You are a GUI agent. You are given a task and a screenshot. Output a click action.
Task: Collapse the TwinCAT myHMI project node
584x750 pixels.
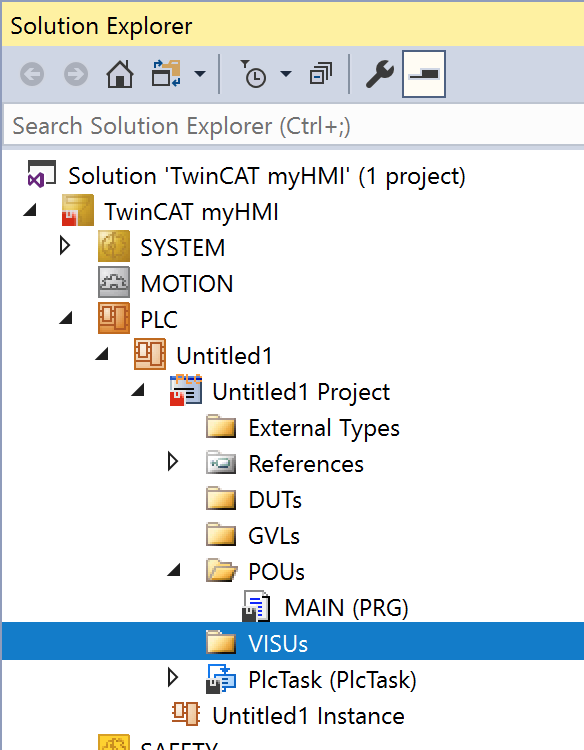[30, 210]
